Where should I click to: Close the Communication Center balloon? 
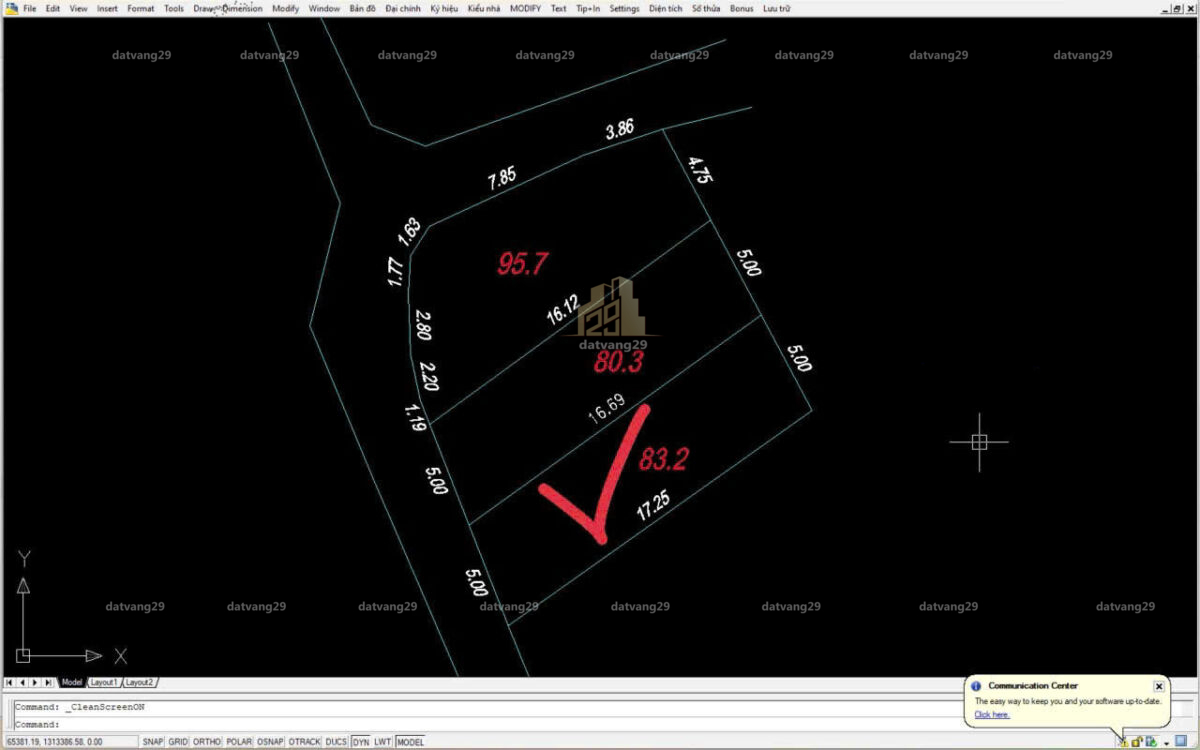[x=1158, y=686]
